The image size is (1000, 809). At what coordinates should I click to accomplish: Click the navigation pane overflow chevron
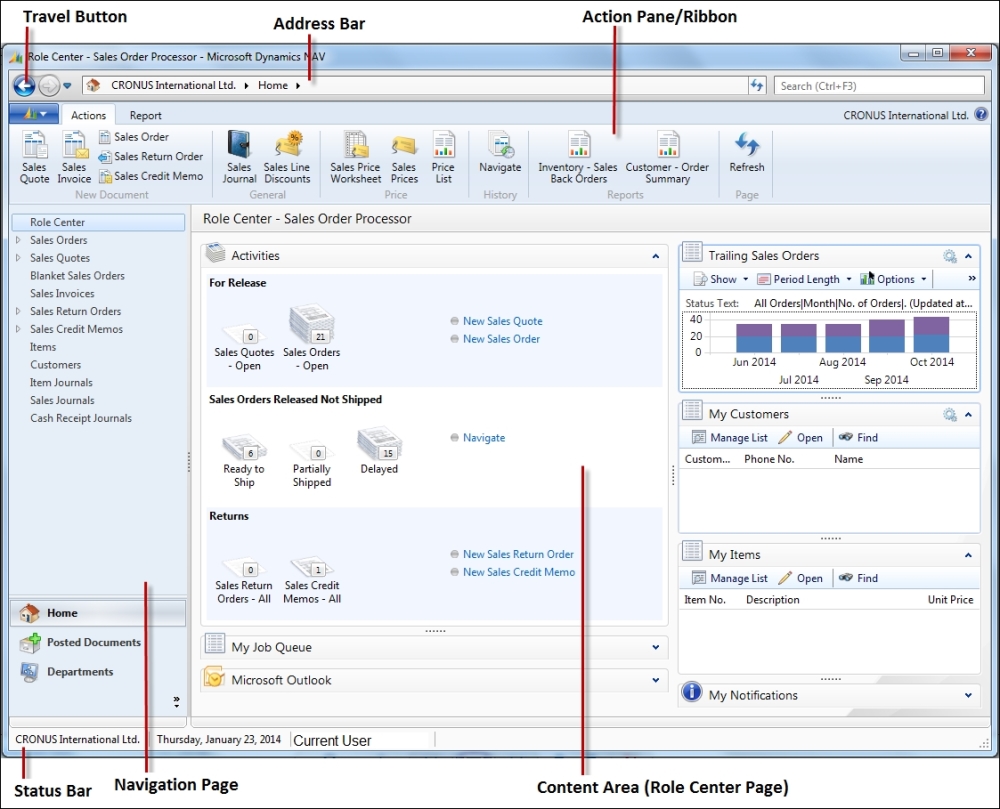(177, 702)
